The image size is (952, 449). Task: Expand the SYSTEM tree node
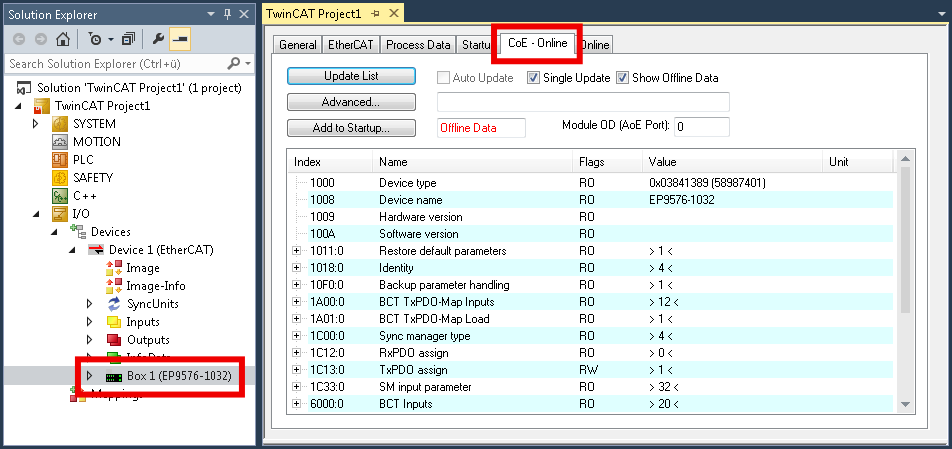(36, 124)
